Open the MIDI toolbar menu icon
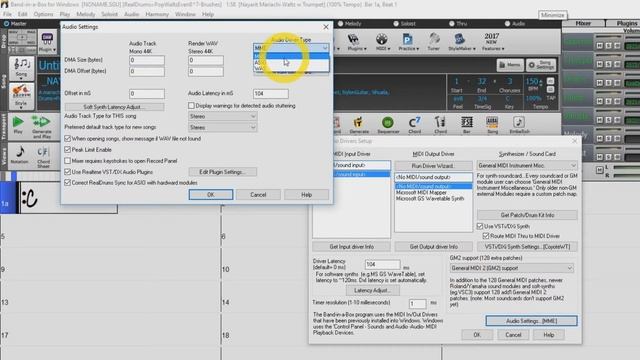 click(x=382, y=42)
